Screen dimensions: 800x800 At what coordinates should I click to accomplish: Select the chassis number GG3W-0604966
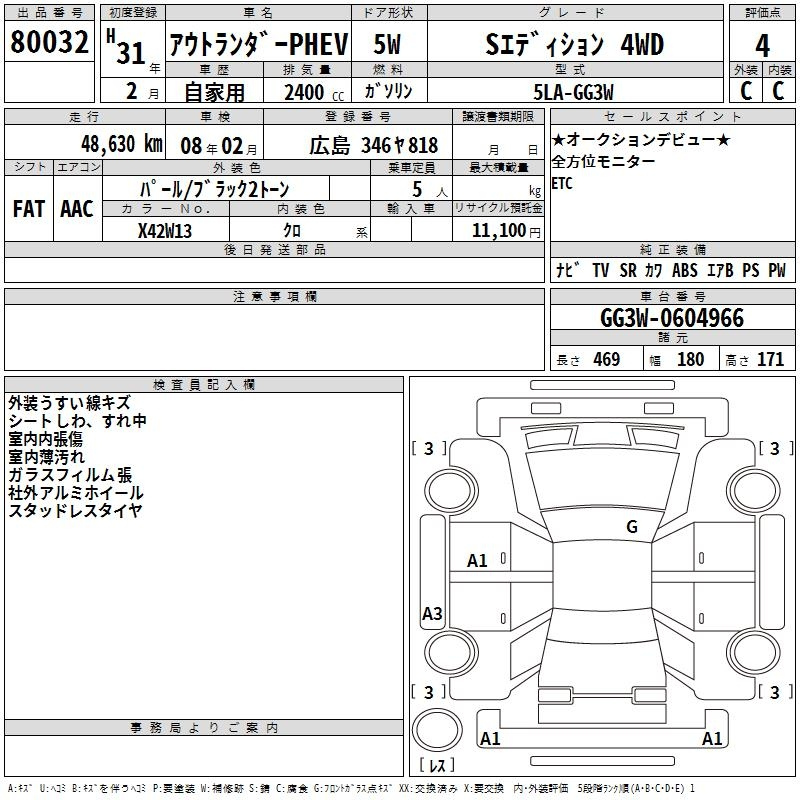click(671, 318)
